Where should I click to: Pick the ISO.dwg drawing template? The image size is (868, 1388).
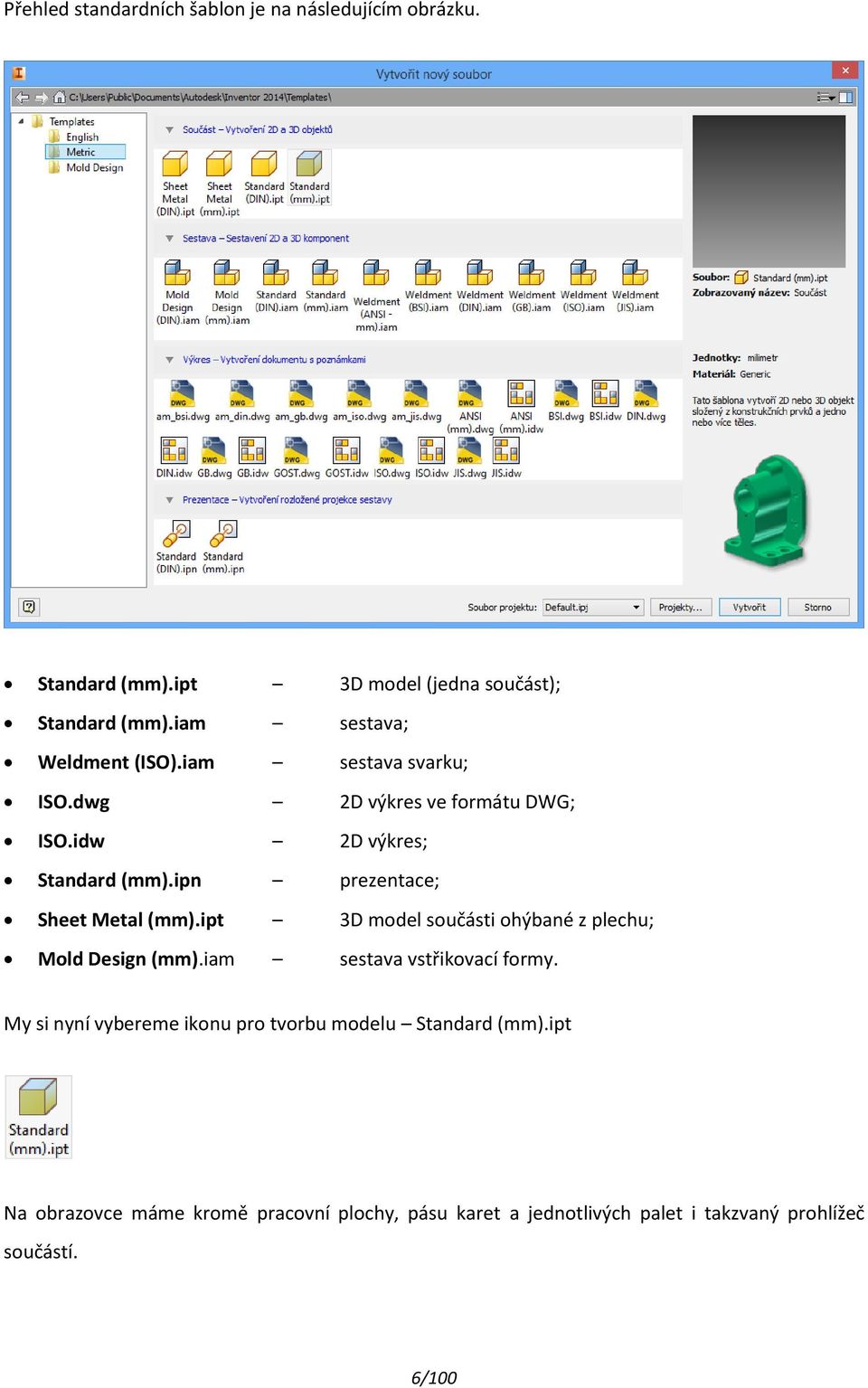(392, 458)
